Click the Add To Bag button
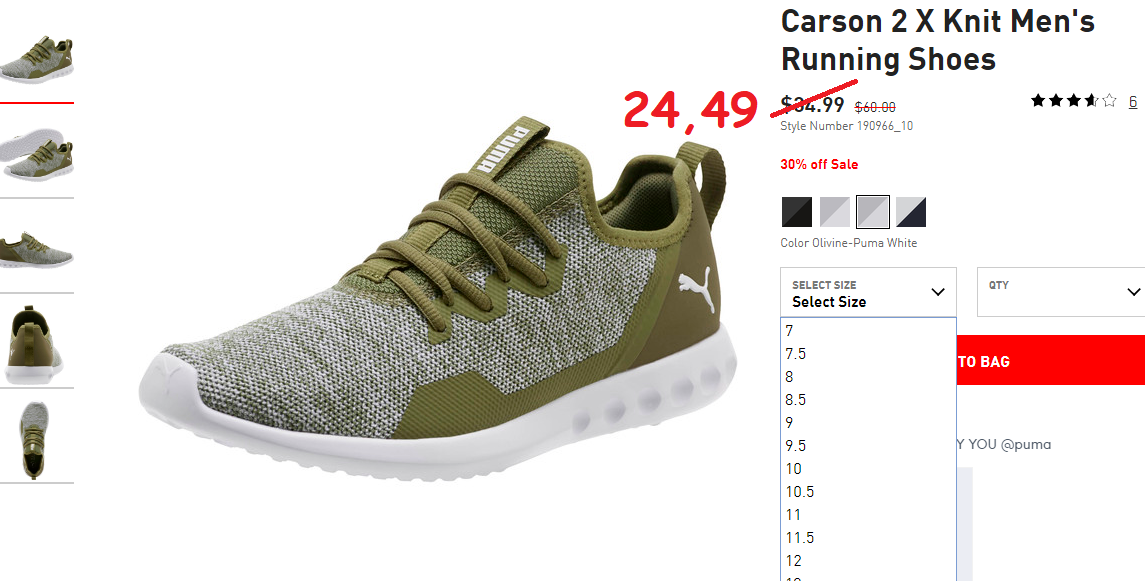The height and width of the screenshot is (581, 1145). click(x=1050, y=361)
